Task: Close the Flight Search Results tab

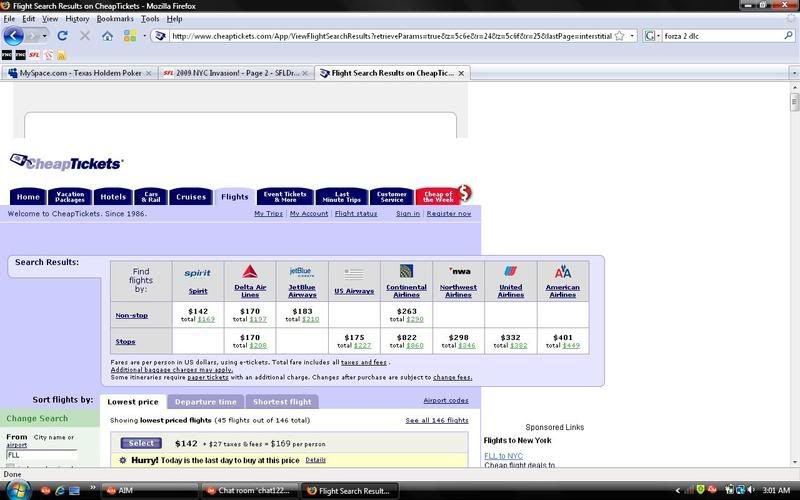Action: pyautogui.click(x=461, y=73)
